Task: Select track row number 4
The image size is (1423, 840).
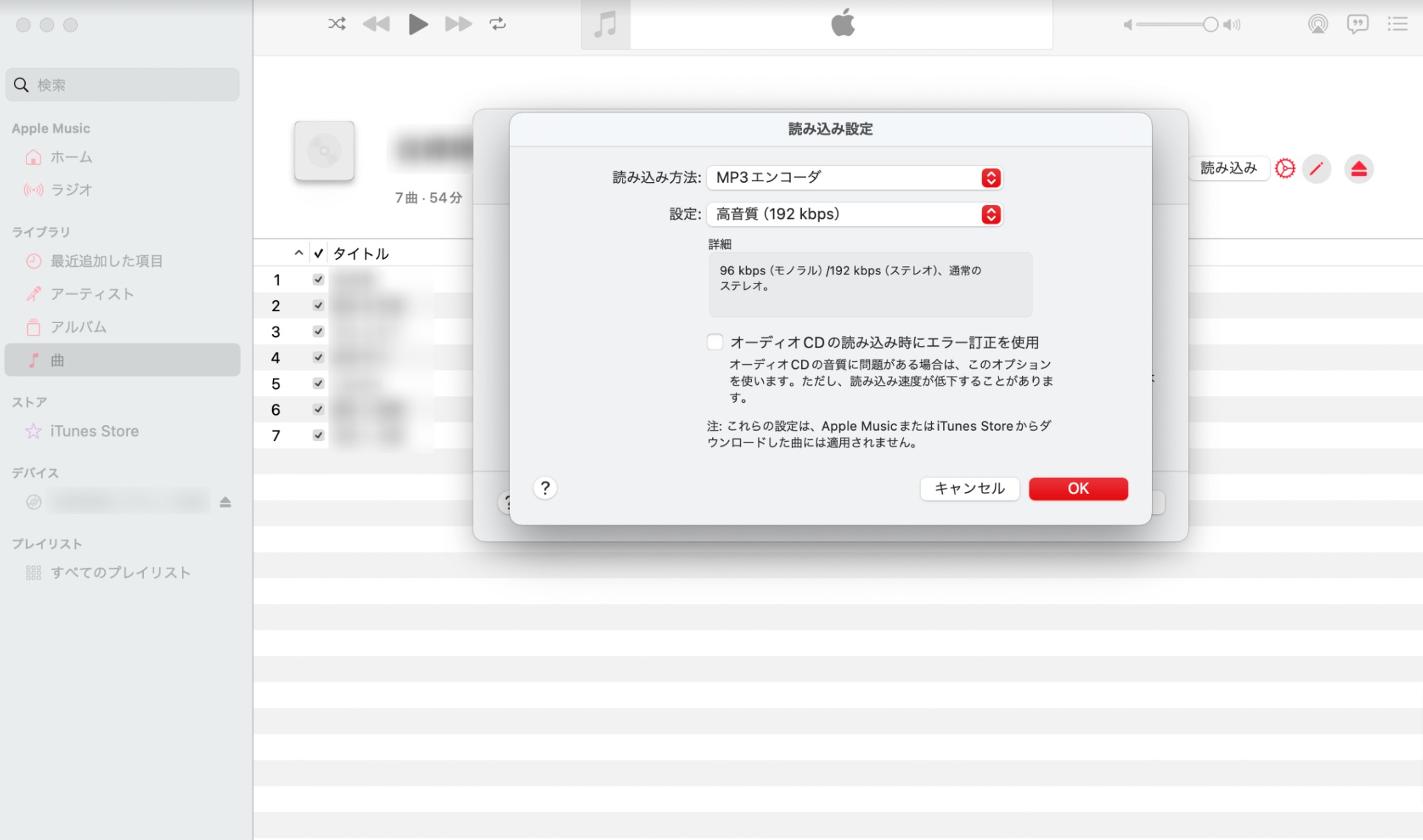Action: click(276, 358)
